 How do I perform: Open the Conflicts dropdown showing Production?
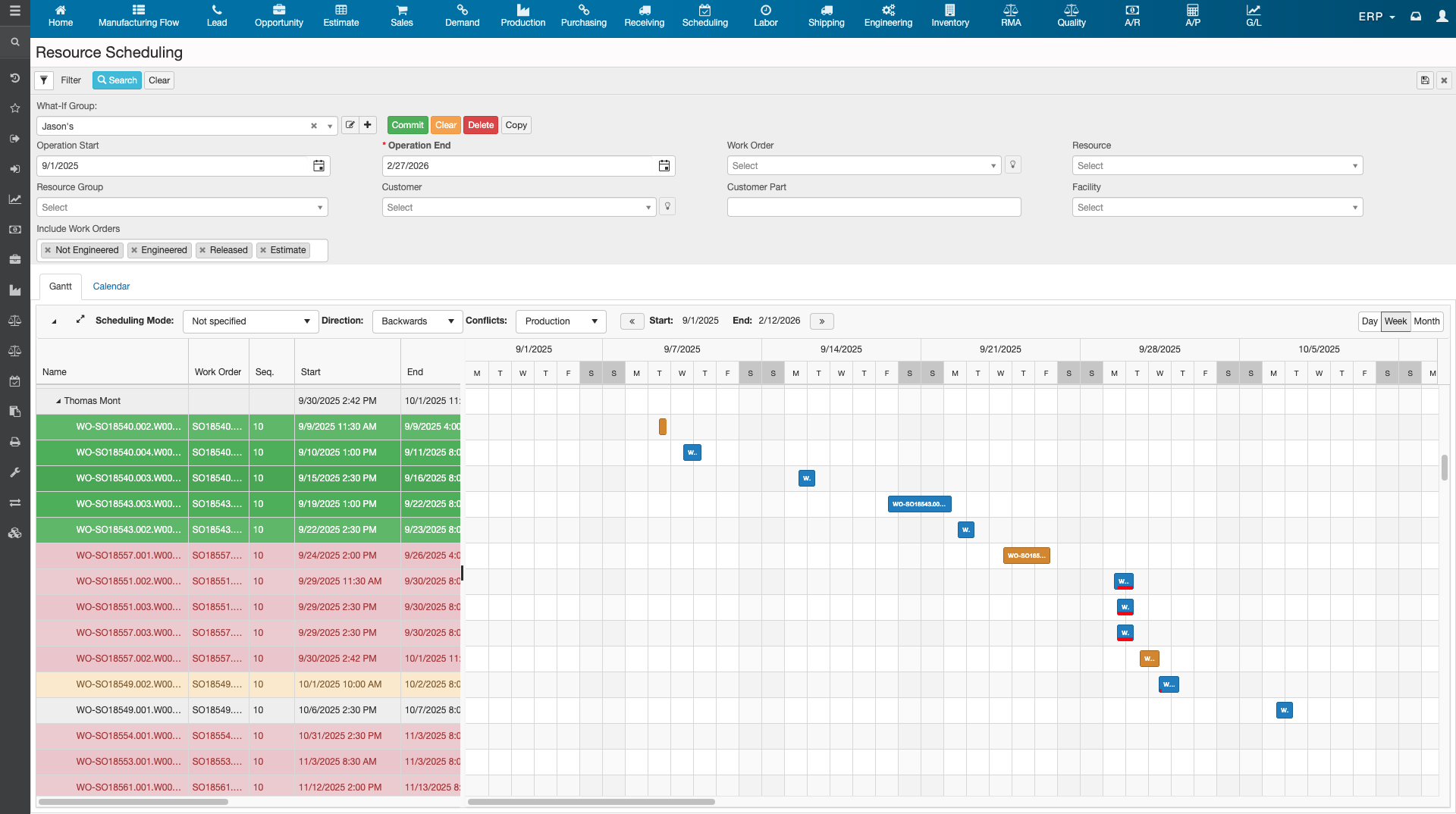click(x=560, y=321)
